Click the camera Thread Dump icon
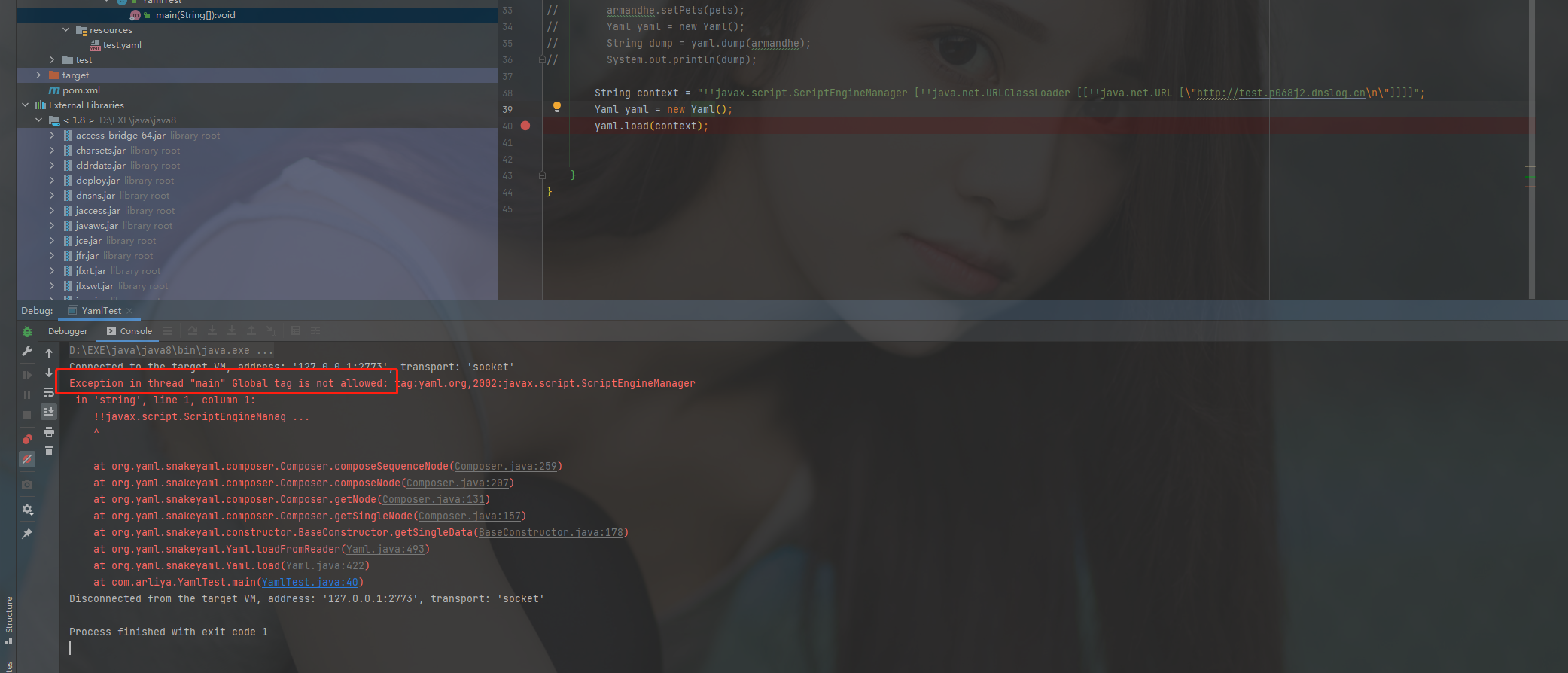 pyautogui.click(x=27, y=484)
